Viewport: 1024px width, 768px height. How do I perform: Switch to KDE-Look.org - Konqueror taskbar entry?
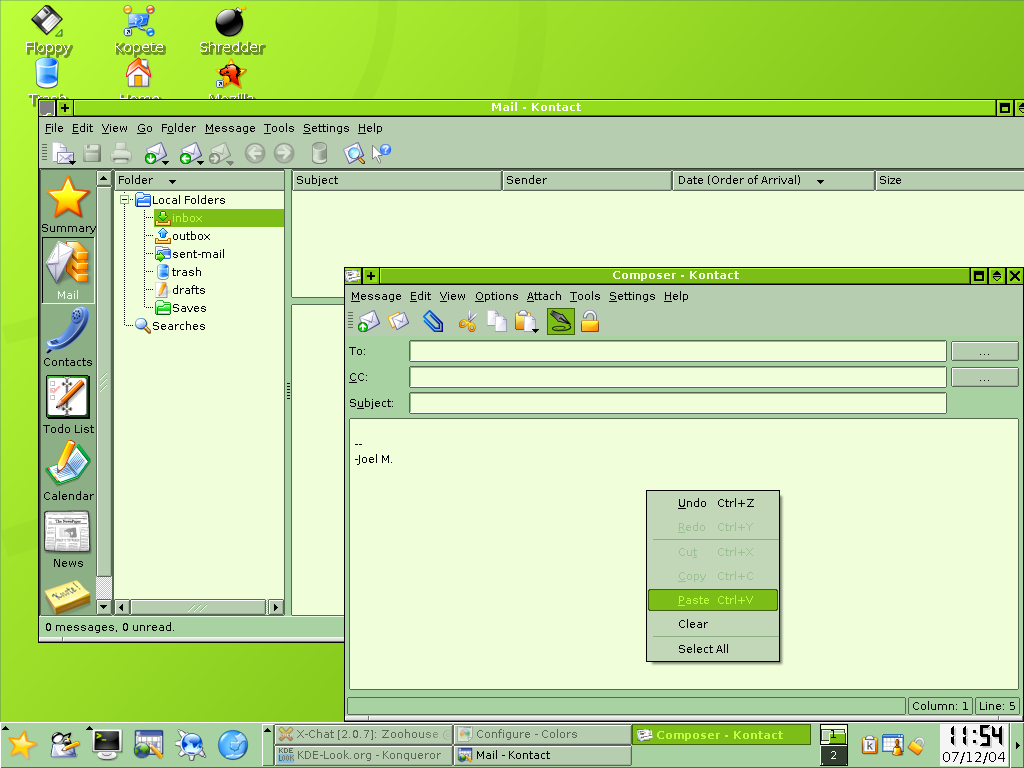point(363,755)
